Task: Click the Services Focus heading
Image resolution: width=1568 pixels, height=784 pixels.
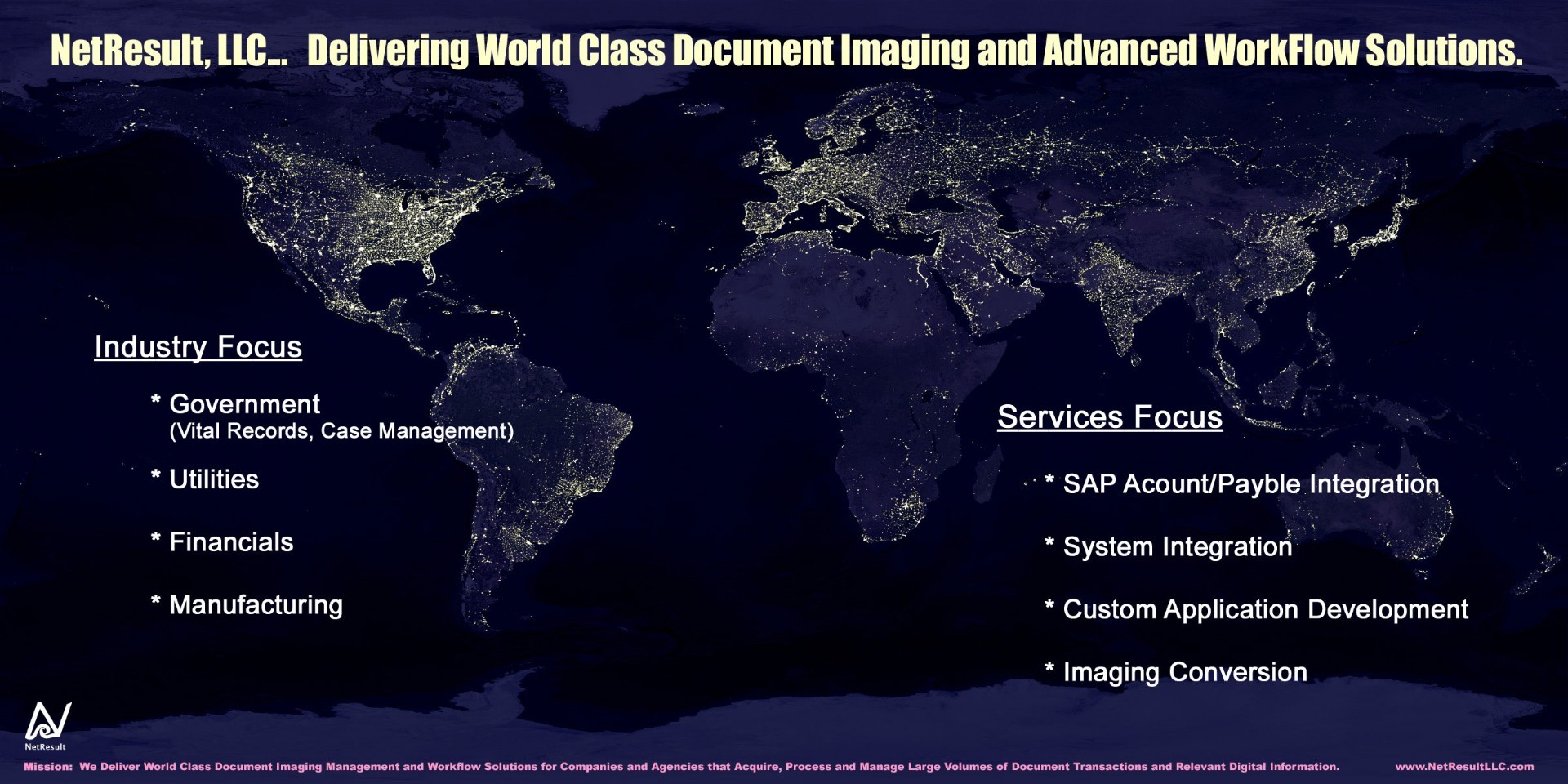Action: pos(1109,417)
